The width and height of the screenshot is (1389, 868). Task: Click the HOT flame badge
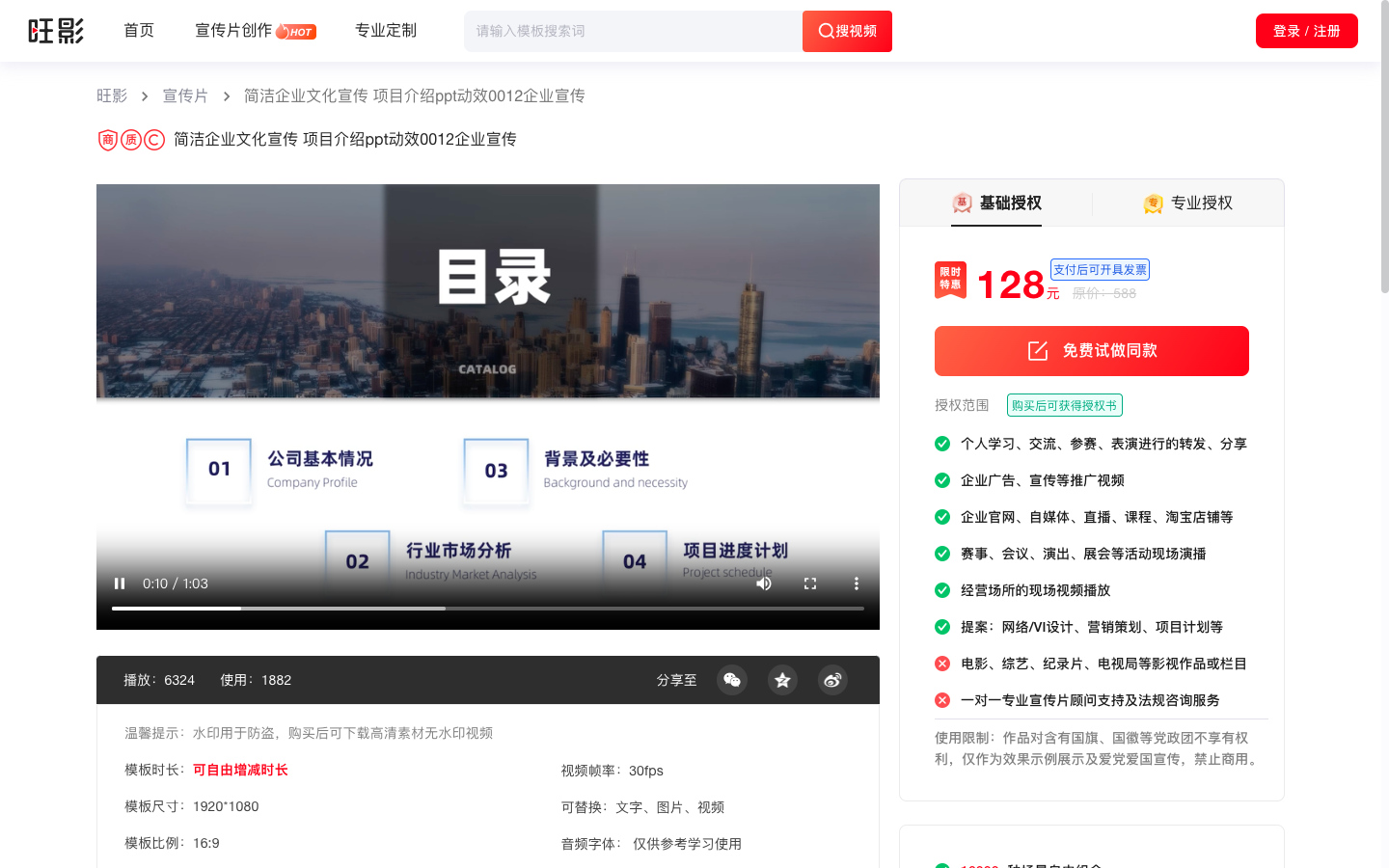point(296,32)
